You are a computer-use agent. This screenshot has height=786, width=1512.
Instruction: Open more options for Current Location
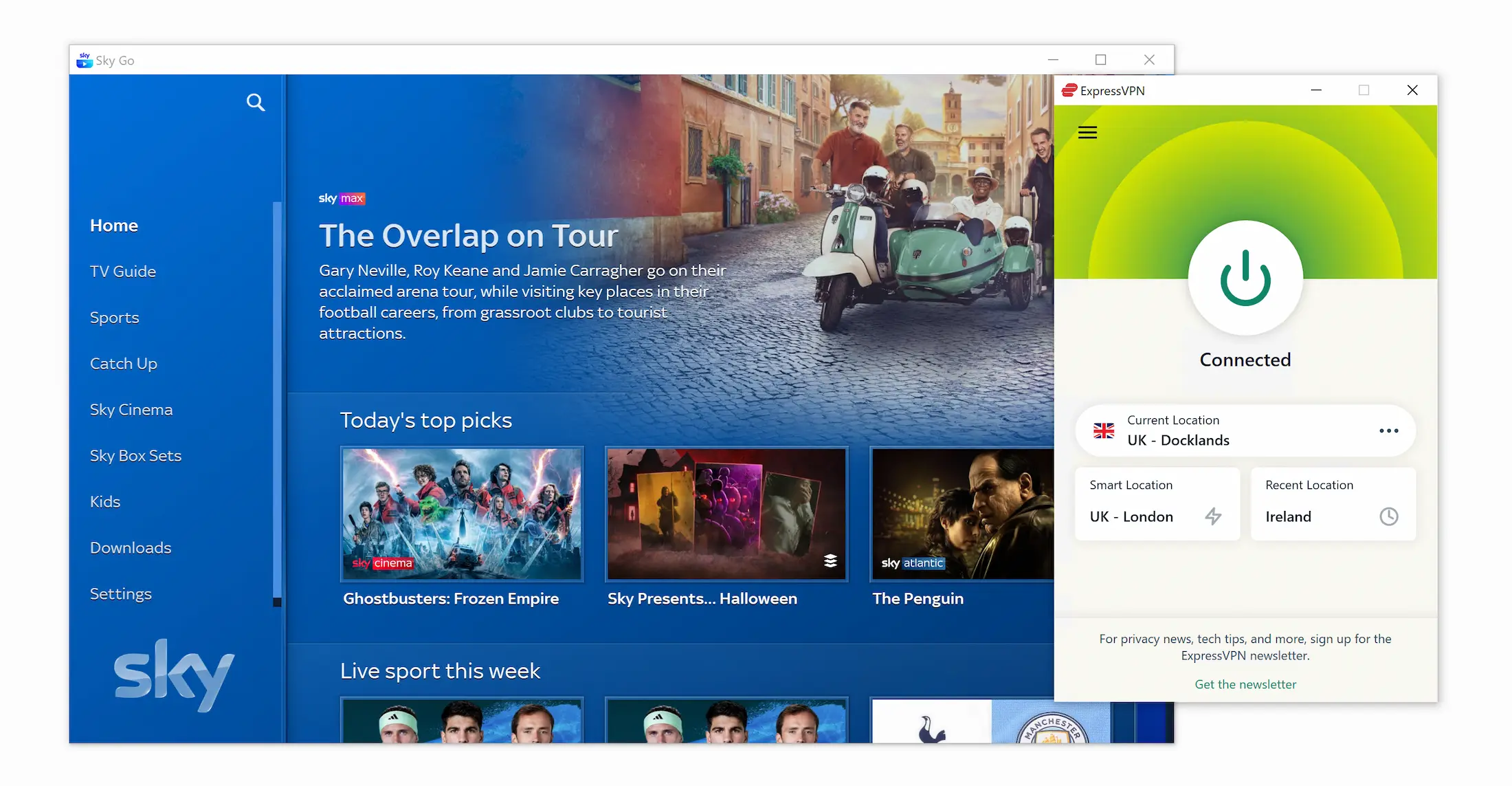click(x=1388, y=431)
